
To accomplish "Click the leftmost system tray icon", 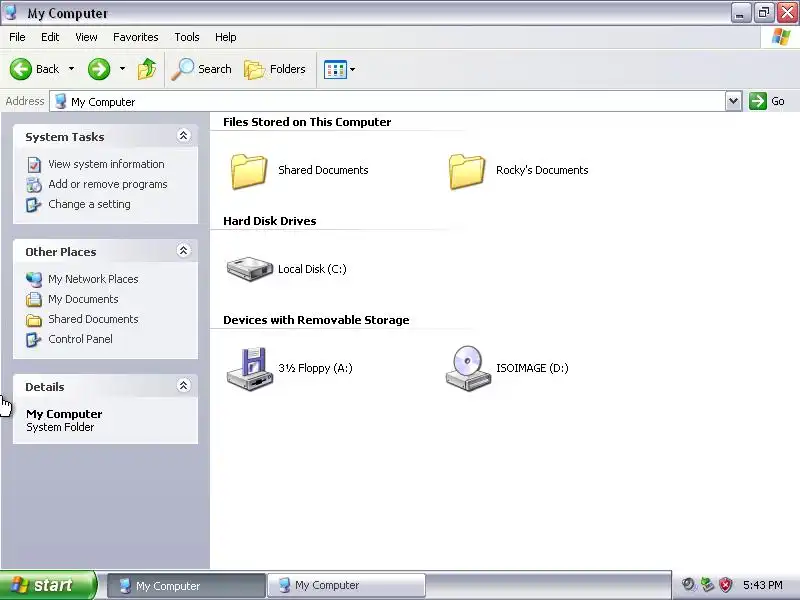I will (688, 585).
